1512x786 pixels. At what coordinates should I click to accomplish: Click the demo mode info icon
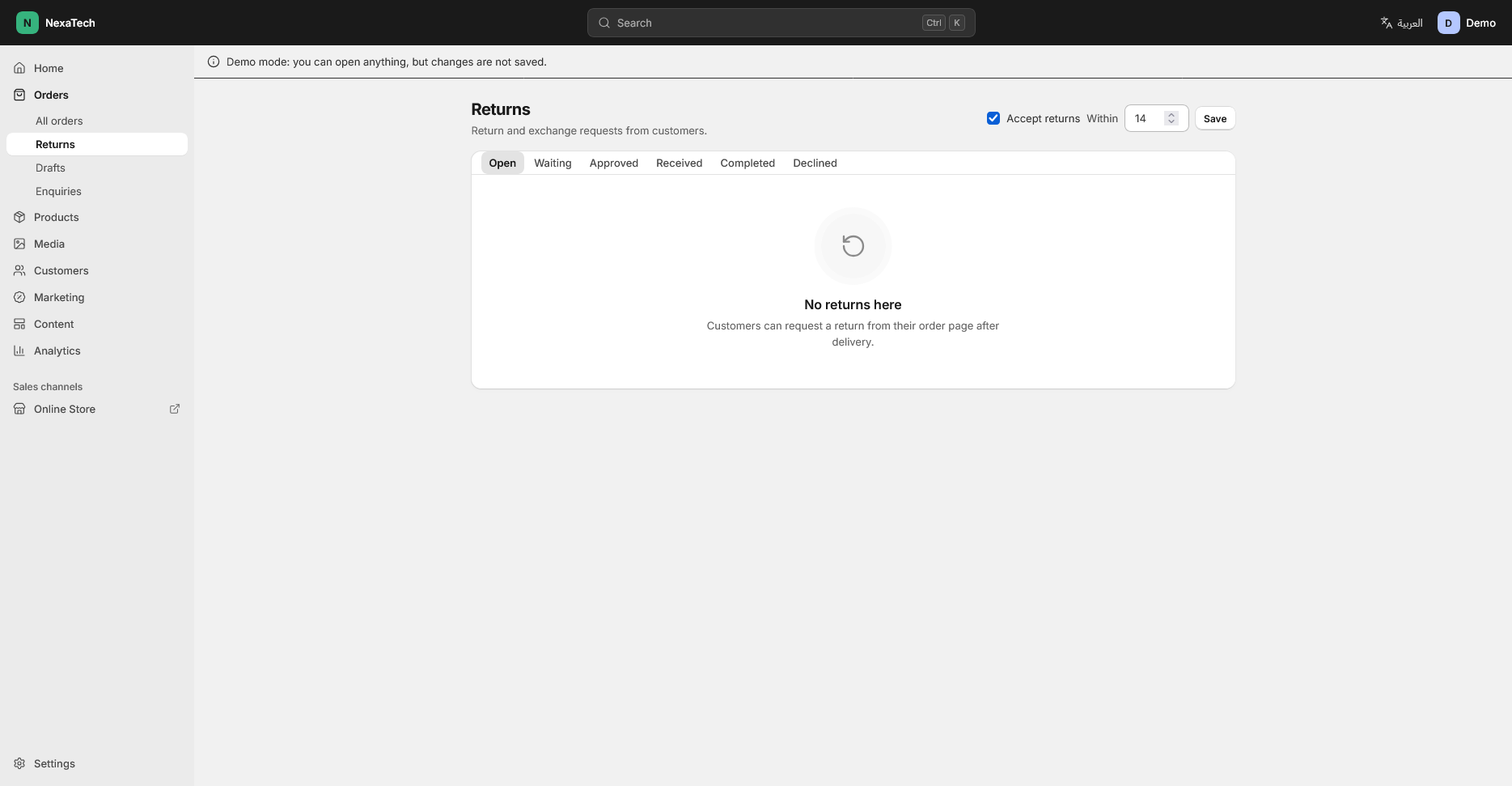click(214, 62)
